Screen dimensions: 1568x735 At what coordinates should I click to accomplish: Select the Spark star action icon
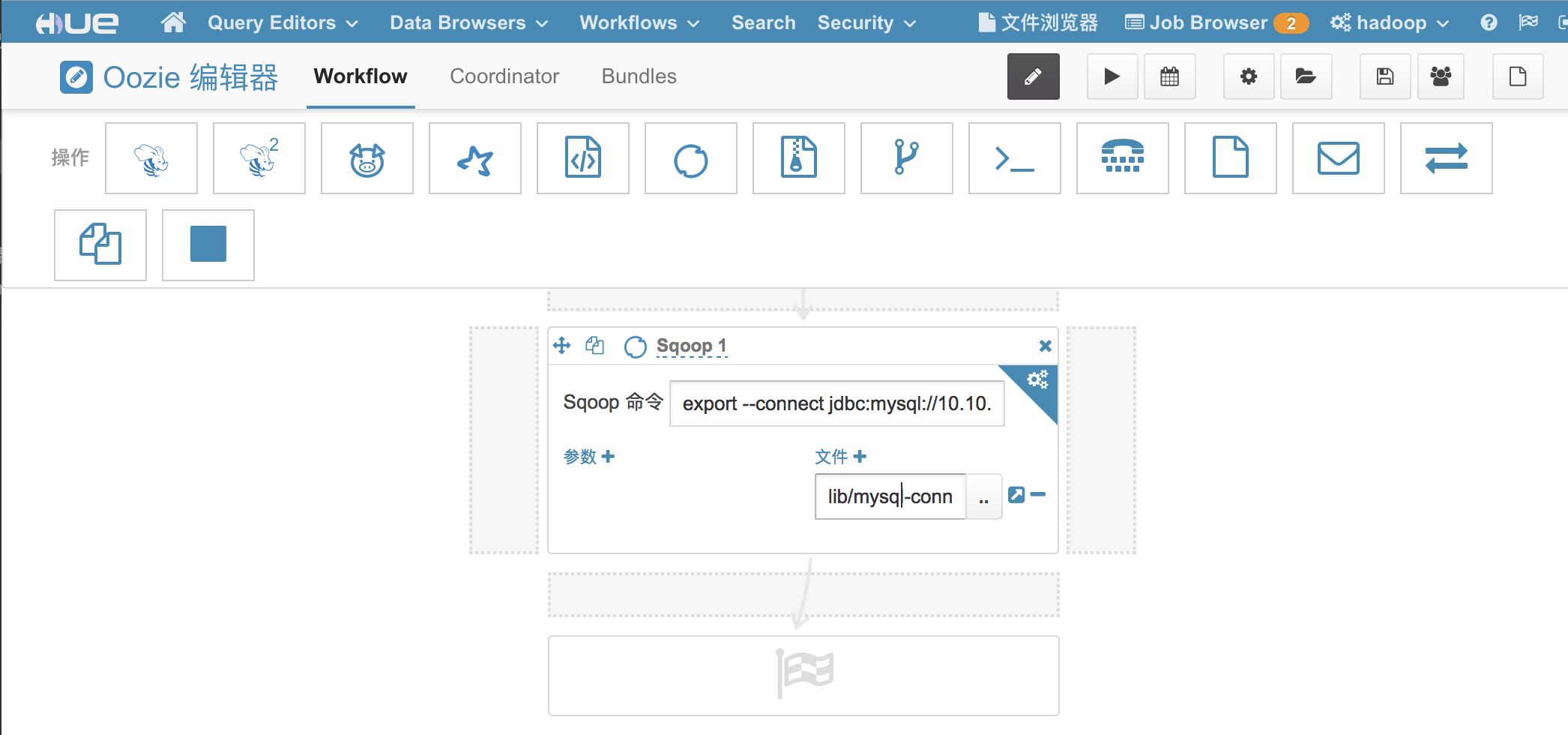click(x=475, y=158)
